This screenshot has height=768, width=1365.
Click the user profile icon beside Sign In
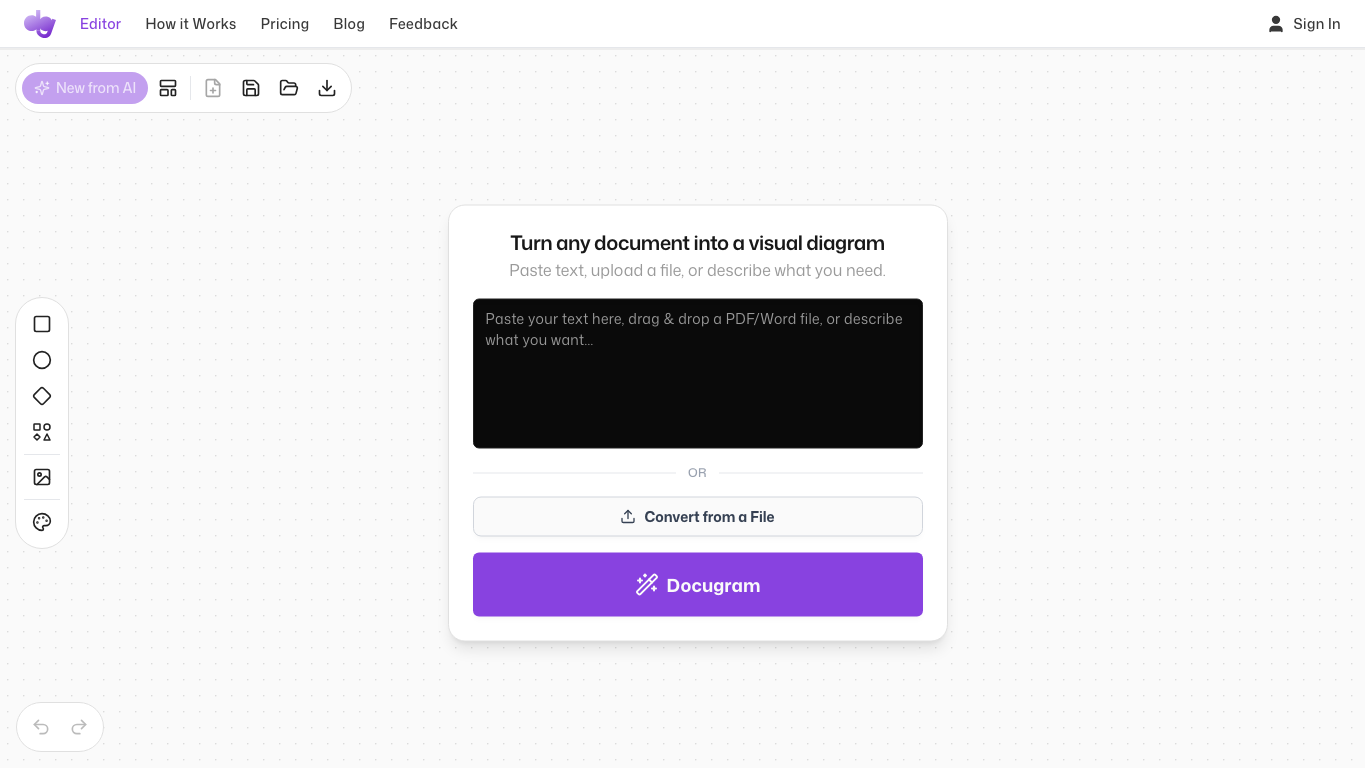click(1276, 24)
